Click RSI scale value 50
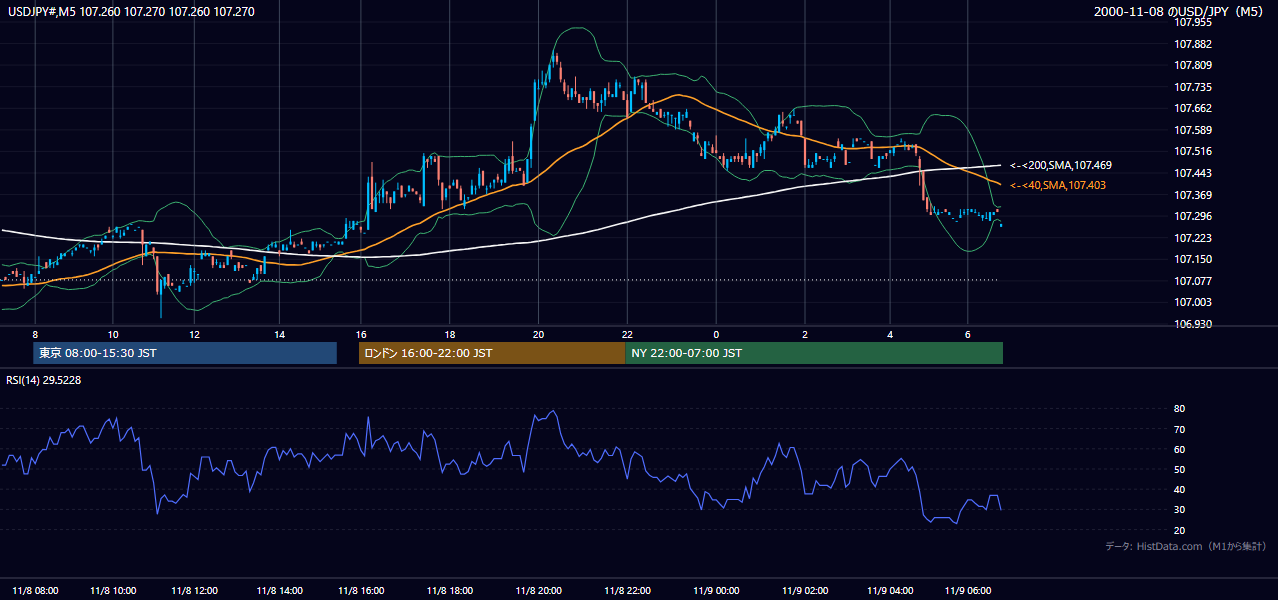1278x600 pixels. point(1179,469)
